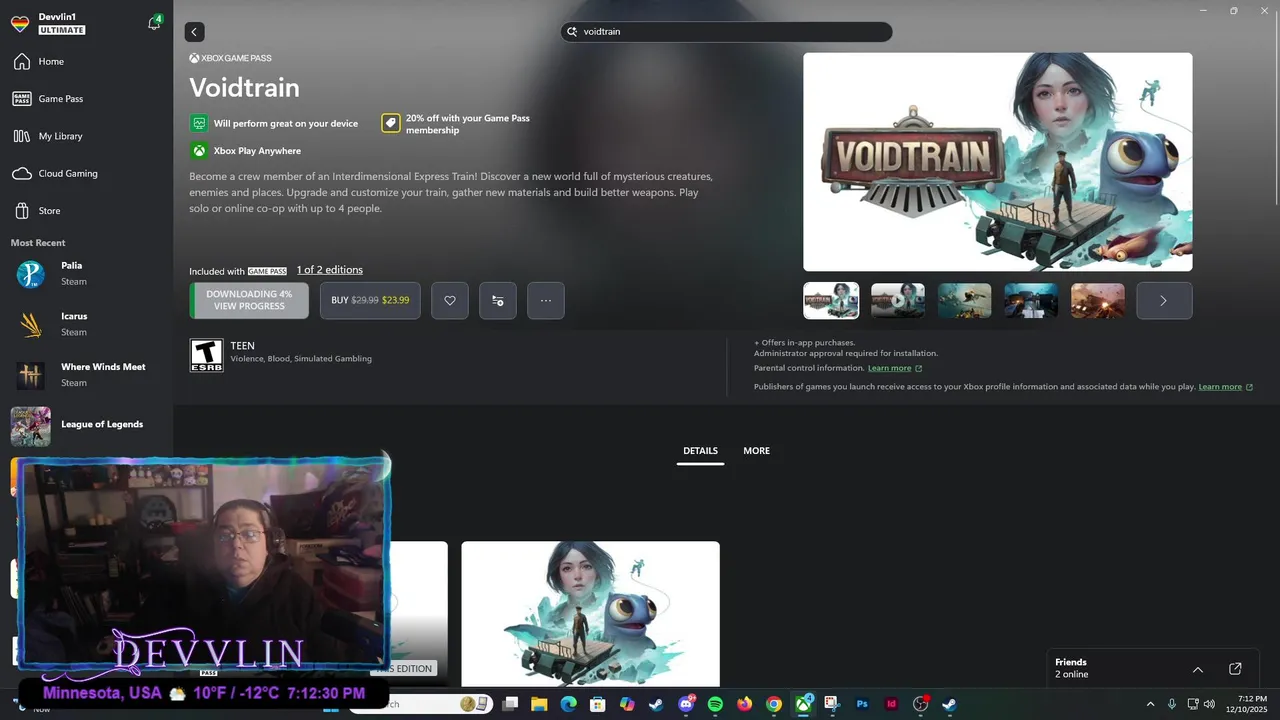Viewport: 1280px width, 720px height.
Task: Click the search magnifier icon
Action: (573, 32)
